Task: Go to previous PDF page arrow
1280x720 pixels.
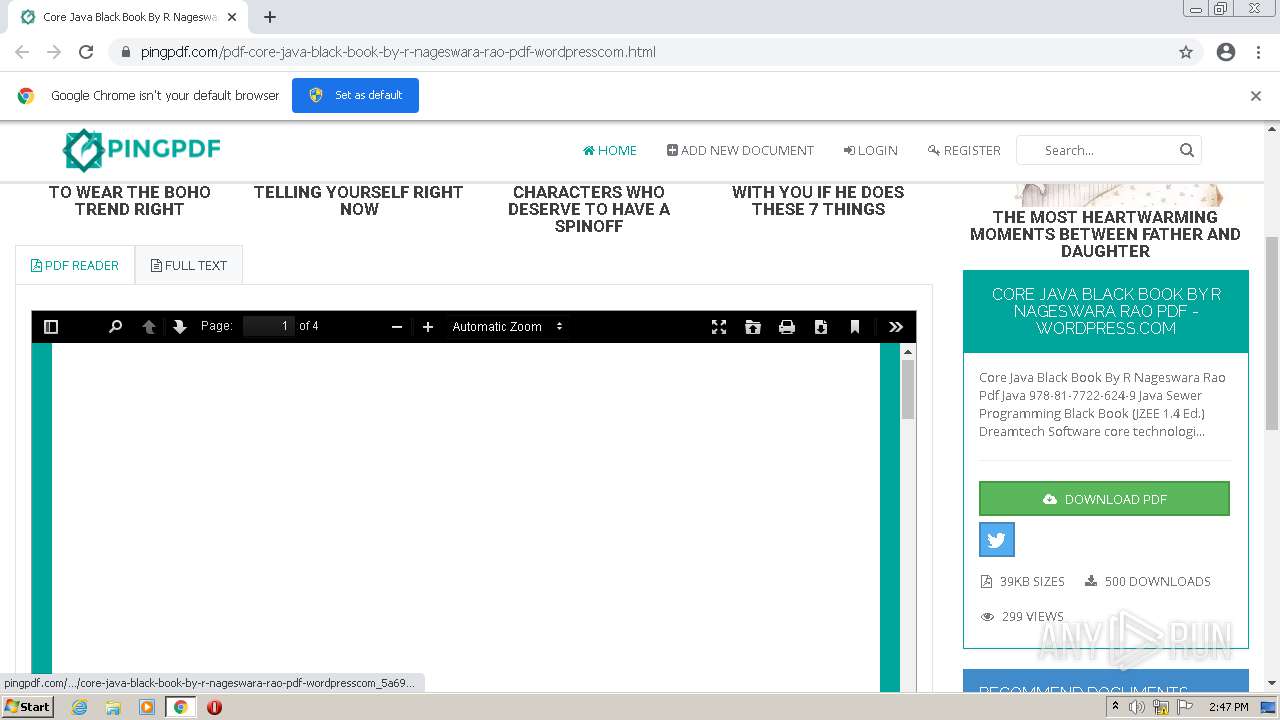Action: tap(149, 327)
